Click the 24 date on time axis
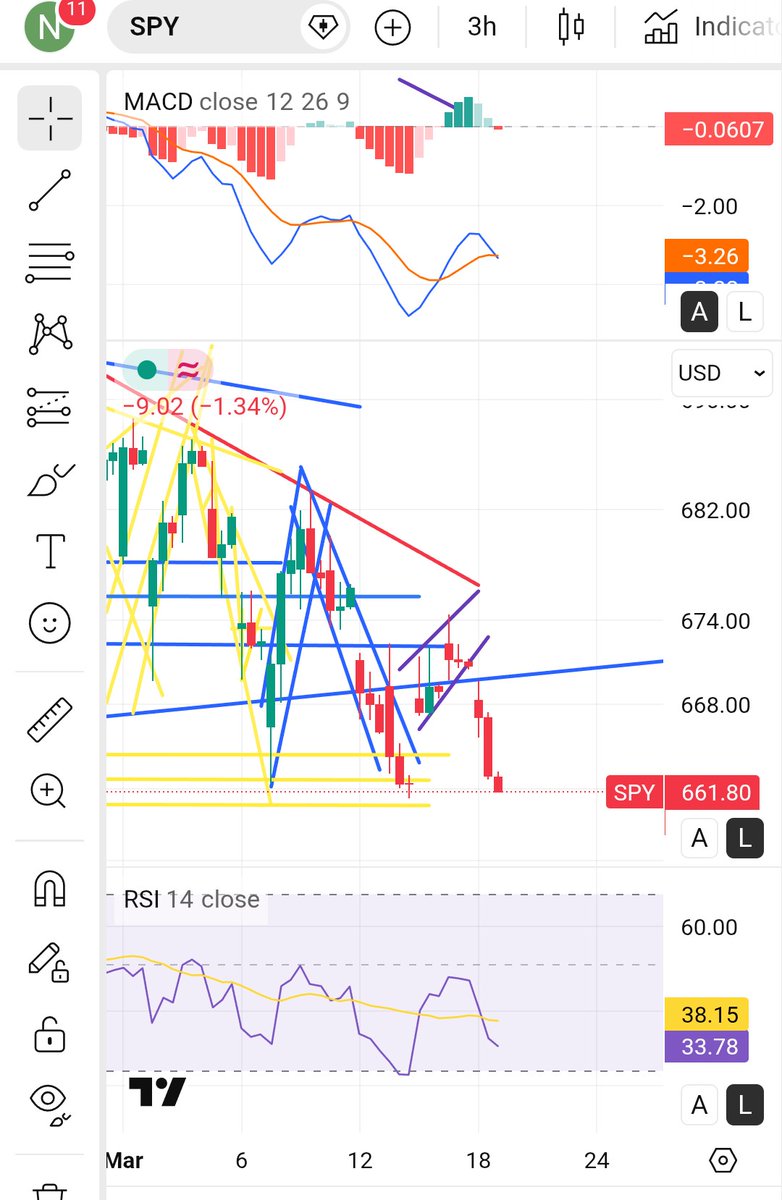Viewport: 782px width, 1200px height. pos(597,1161)
